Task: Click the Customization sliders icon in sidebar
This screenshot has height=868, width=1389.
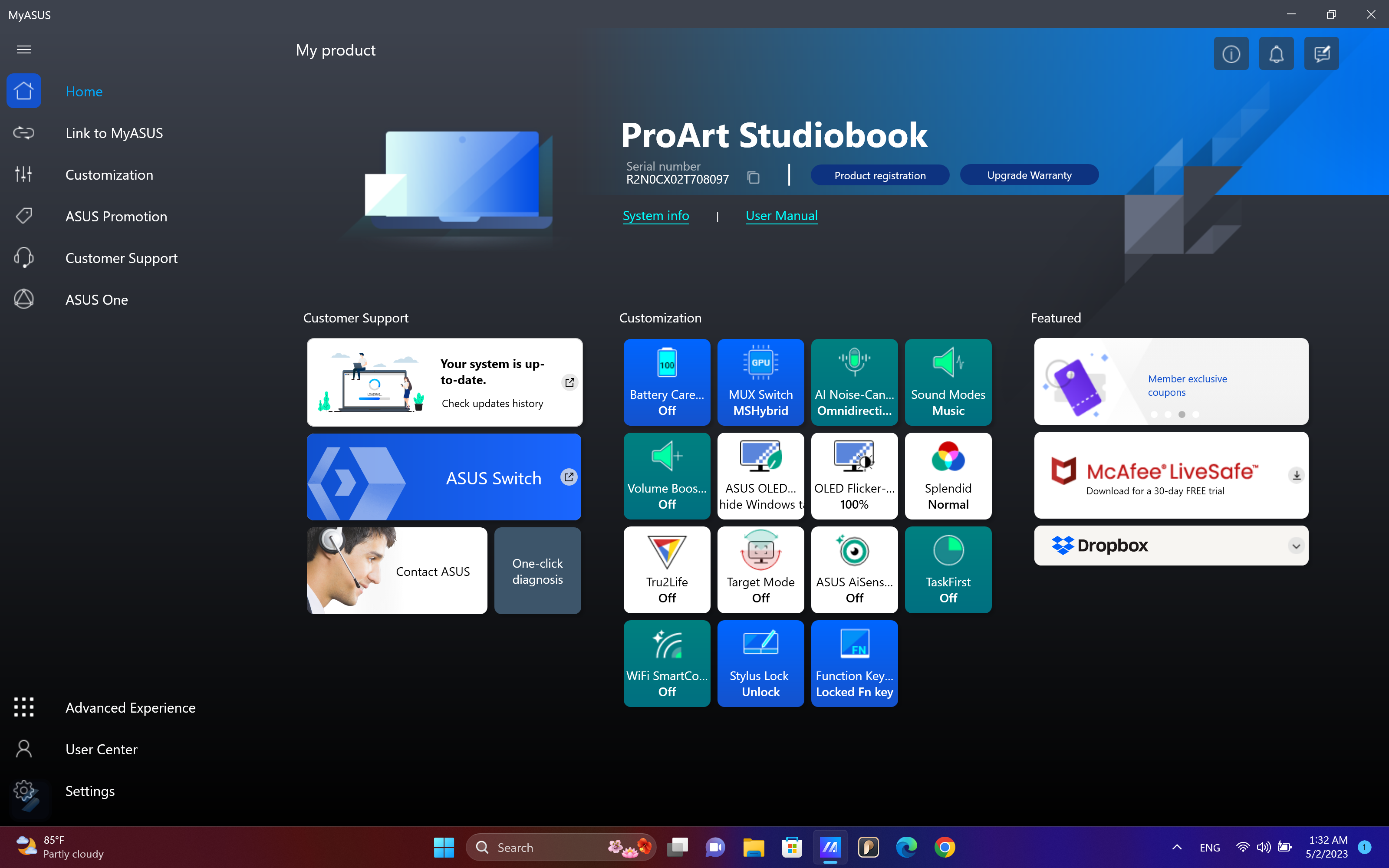Action: [23, 174]
